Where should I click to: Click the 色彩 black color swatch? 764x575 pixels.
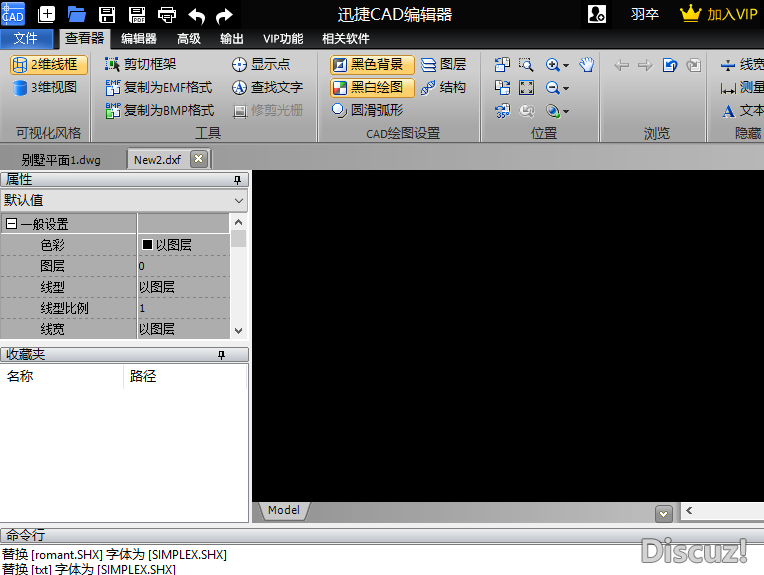click(x=147, y=245)
